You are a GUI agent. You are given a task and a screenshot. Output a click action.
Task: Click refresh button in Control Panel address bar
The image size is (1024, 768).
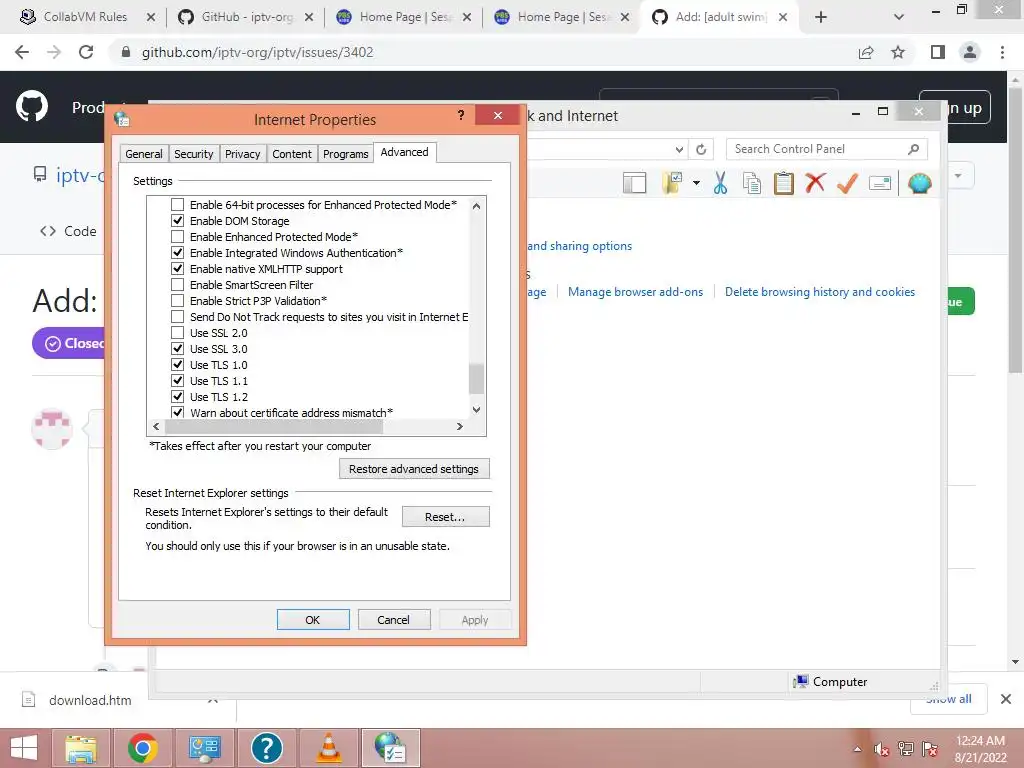tap(701, 150)
